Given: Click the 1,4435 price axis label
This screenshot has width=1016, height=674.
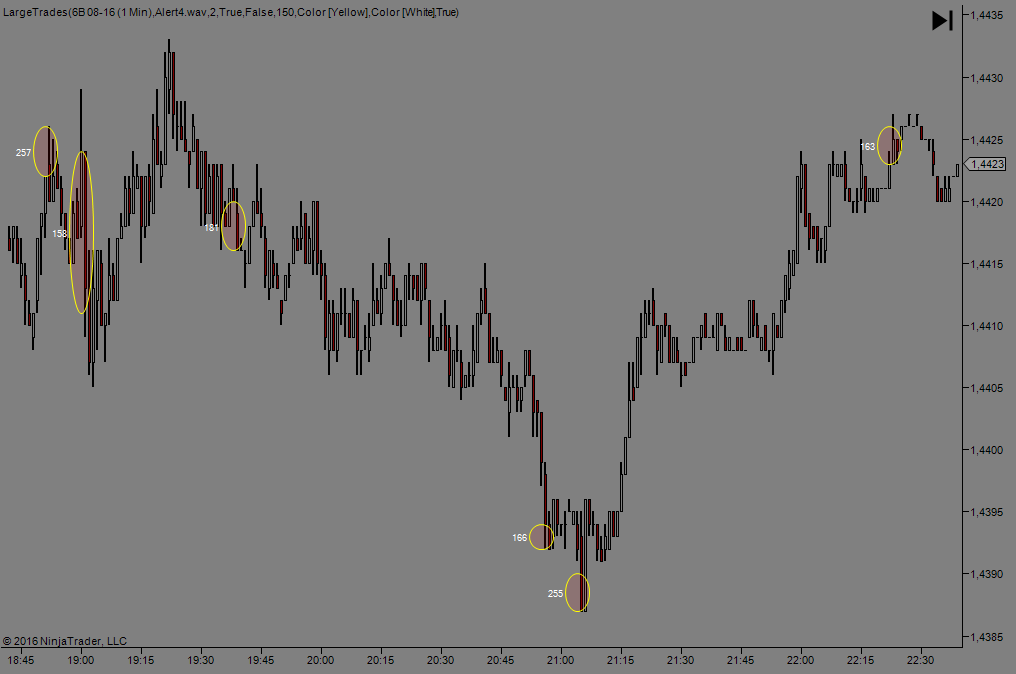Looking at the screenshot, I should pyautogui.click(x=986, y=15).
